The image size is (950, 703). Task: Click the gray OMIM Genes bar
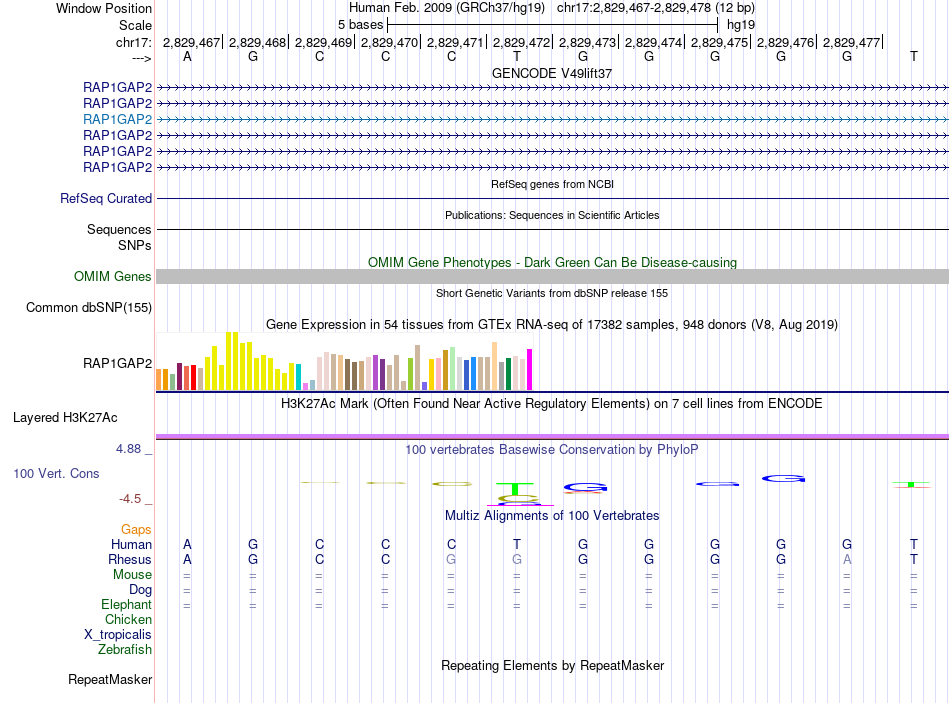552,276
